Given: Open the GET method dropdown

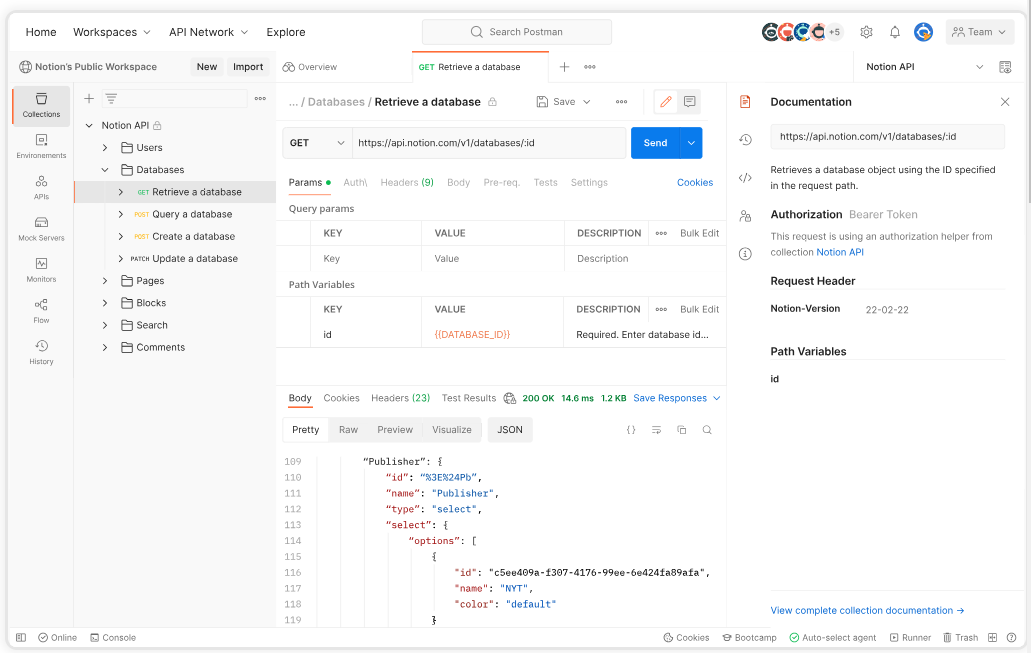Looking at the screenshot, I should [x=317, y=143].
